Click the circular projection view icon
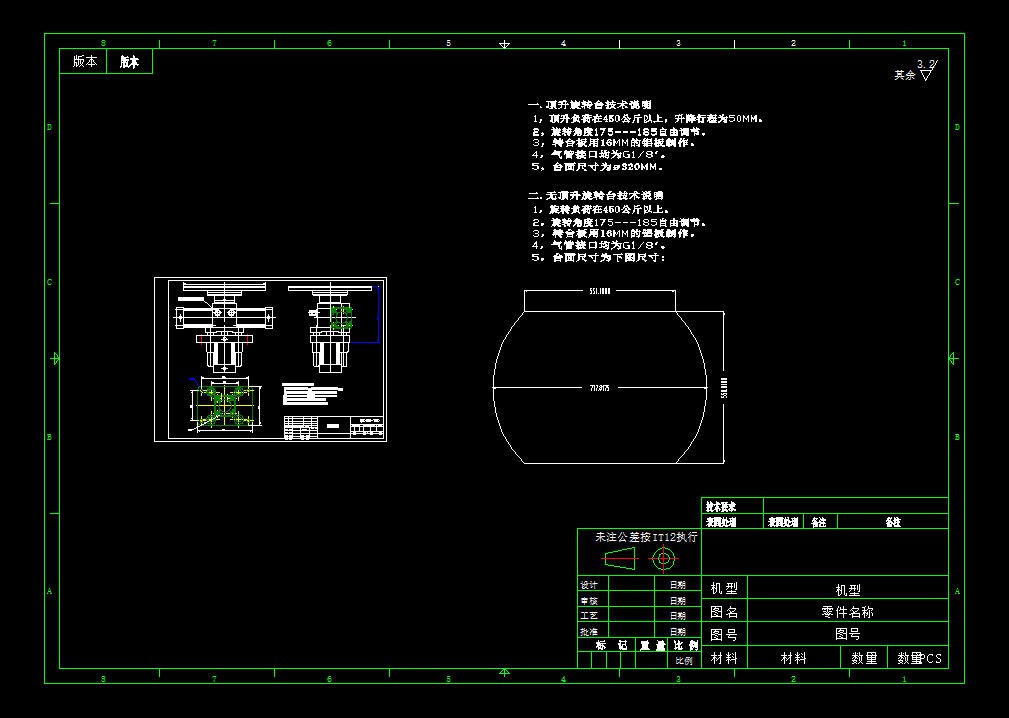Viewport: 1009px width, 718px height. [x=664, y=555]
